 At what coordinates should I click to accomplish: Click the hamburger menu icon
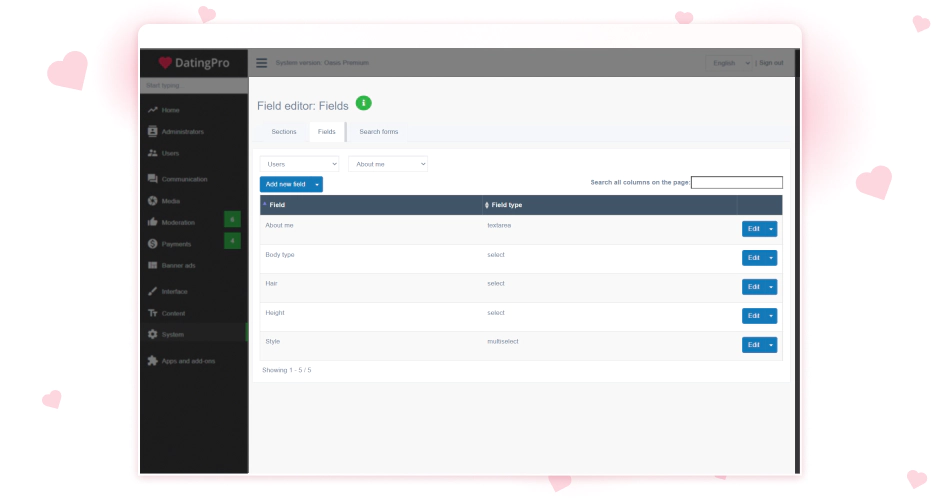click(x=261, y=63)
